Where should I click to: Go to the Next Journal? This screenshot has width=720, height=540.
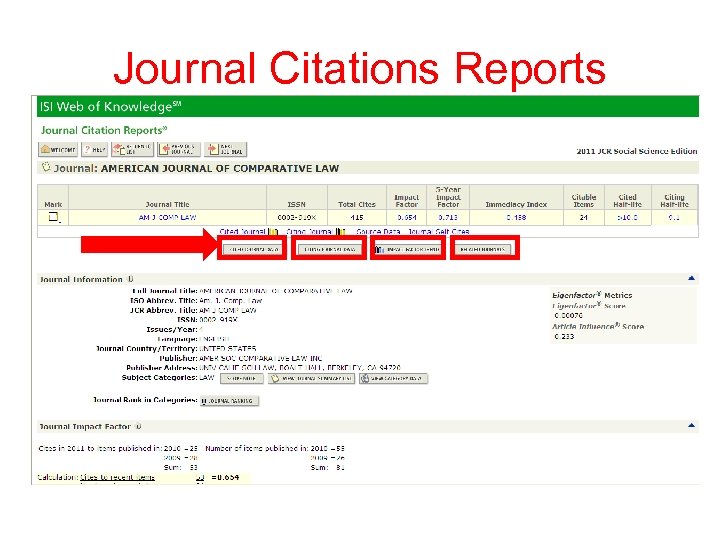point(225,149)
